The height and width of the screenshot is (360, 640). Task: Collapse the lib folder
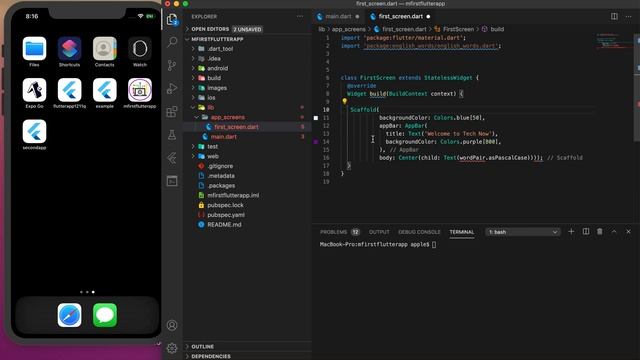coord(247,107)
